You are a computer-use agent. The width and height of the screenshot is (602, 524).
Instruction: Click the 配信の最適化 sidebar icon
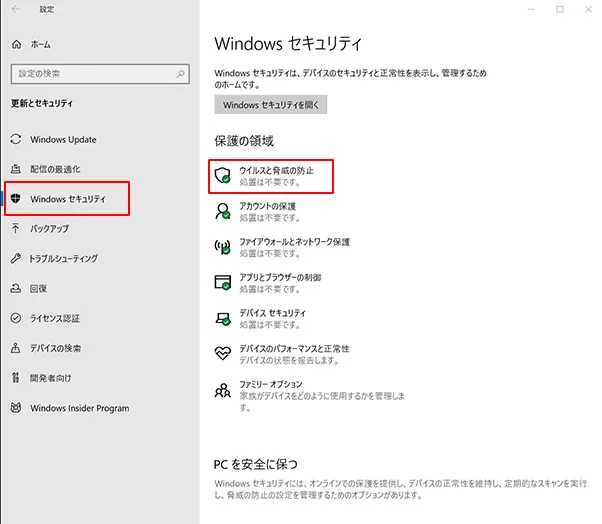tap(16, 169)
